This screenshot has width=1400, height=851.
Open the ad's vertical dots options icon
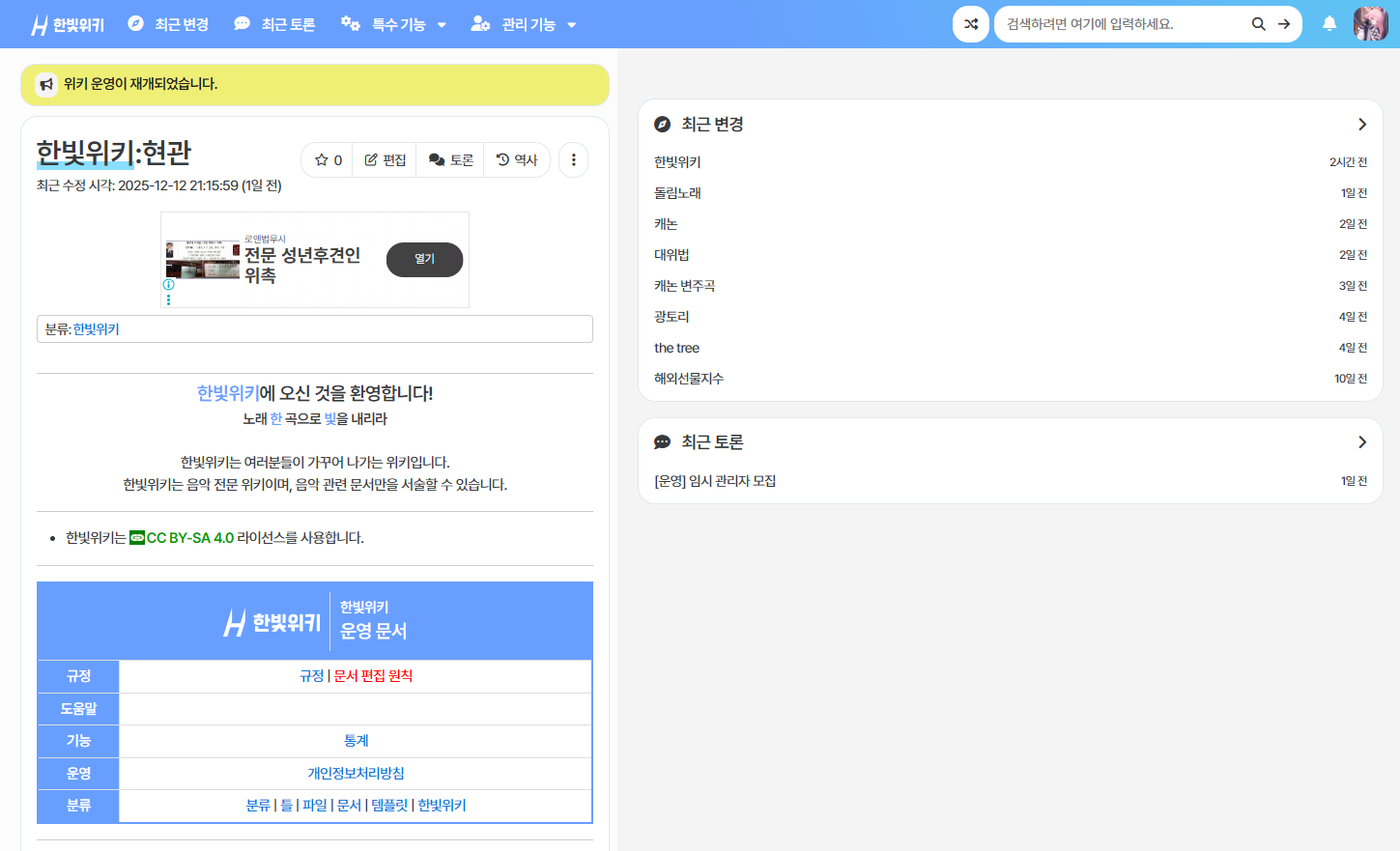[x=169, y=299]
